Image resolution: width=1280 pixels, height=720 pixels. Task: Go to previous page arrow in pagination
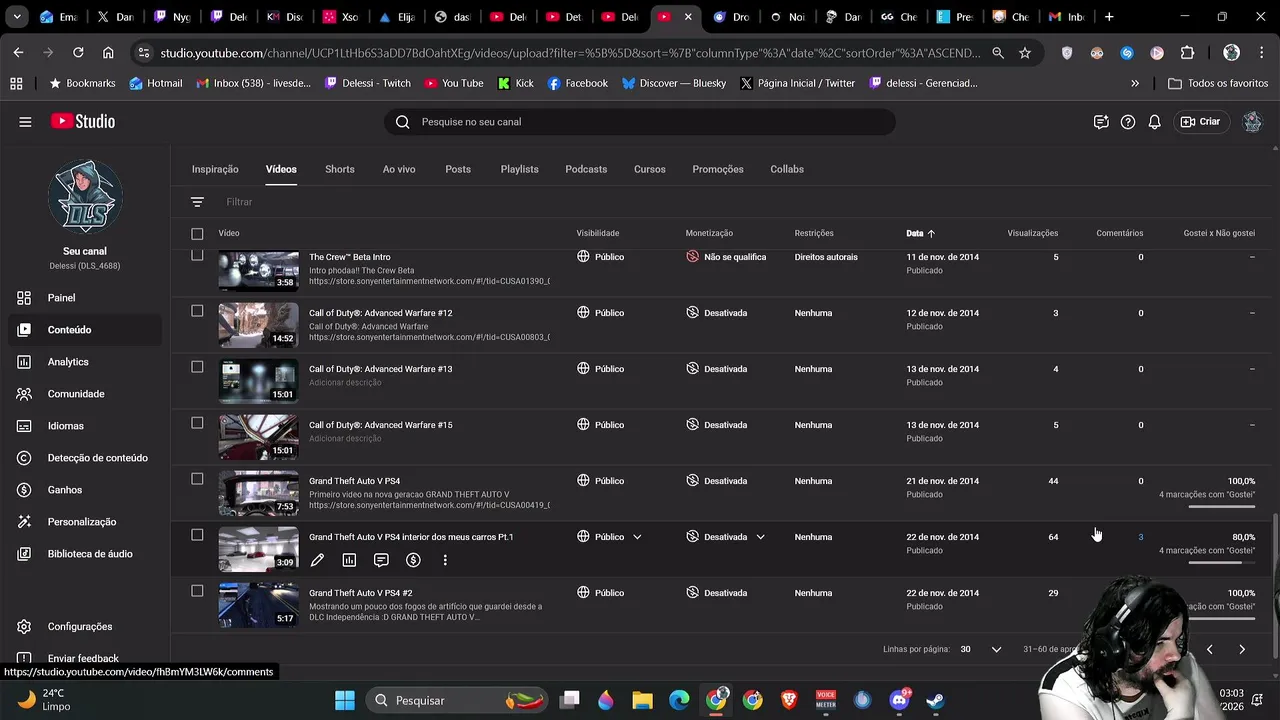tap(1209, 649)
